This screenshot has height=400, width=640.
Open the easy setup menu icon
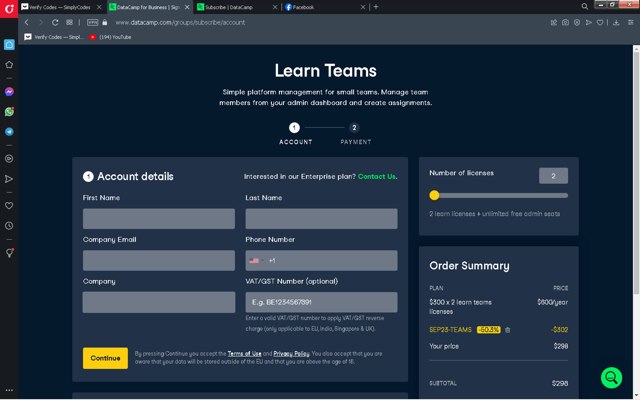tap(631, 22)
